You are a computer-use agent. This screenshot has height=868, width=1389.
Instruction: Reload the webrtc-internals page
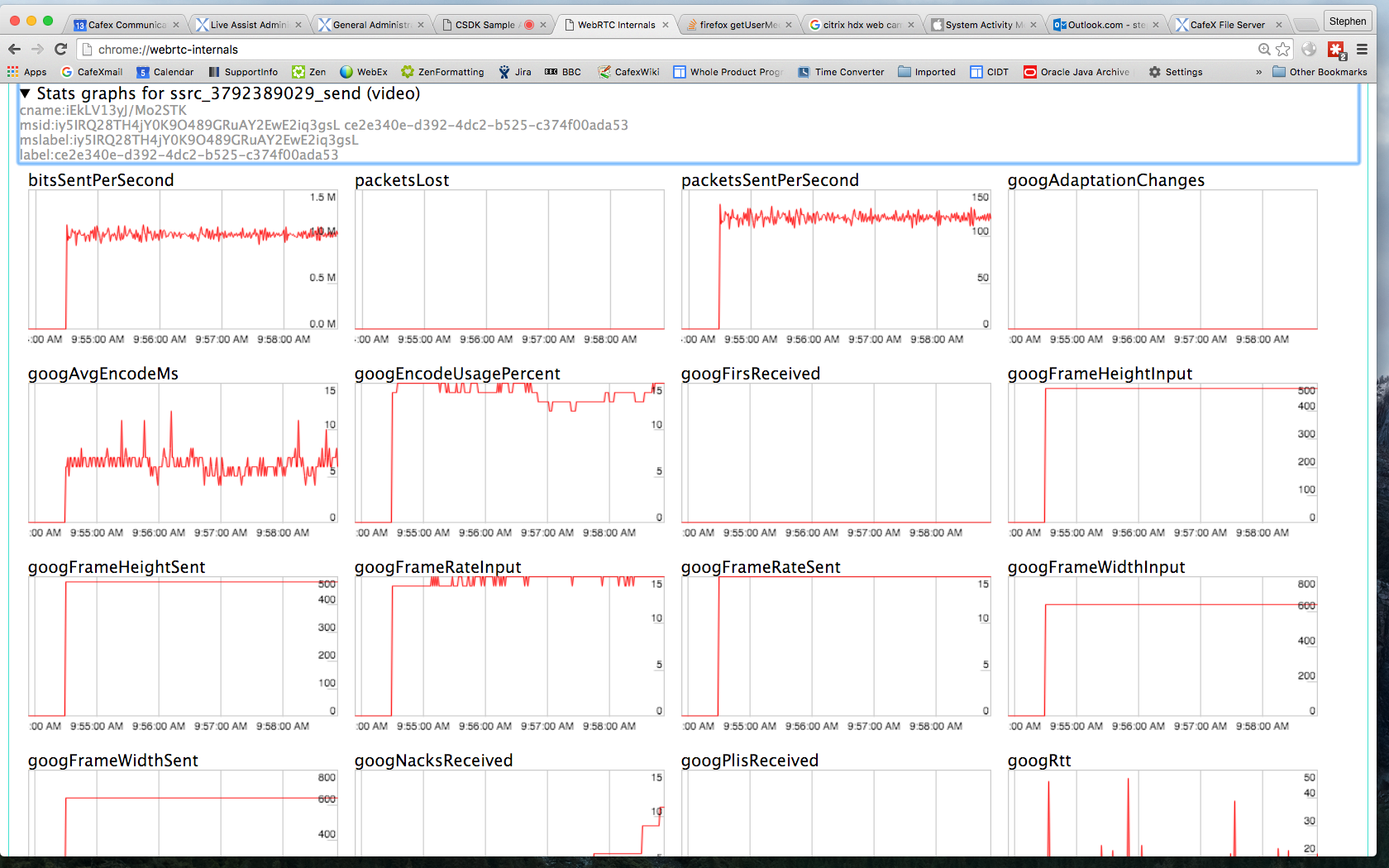pos(60,49)
